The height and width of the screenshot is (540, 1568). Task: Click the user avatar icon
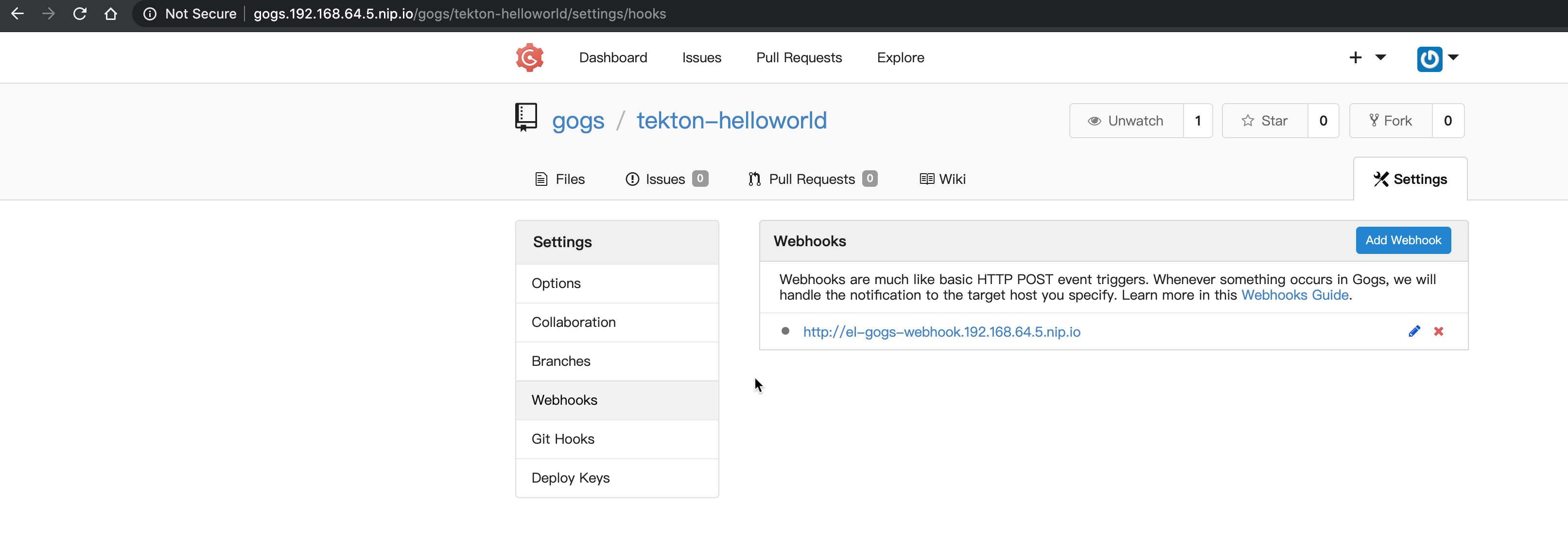(1429, 58)
